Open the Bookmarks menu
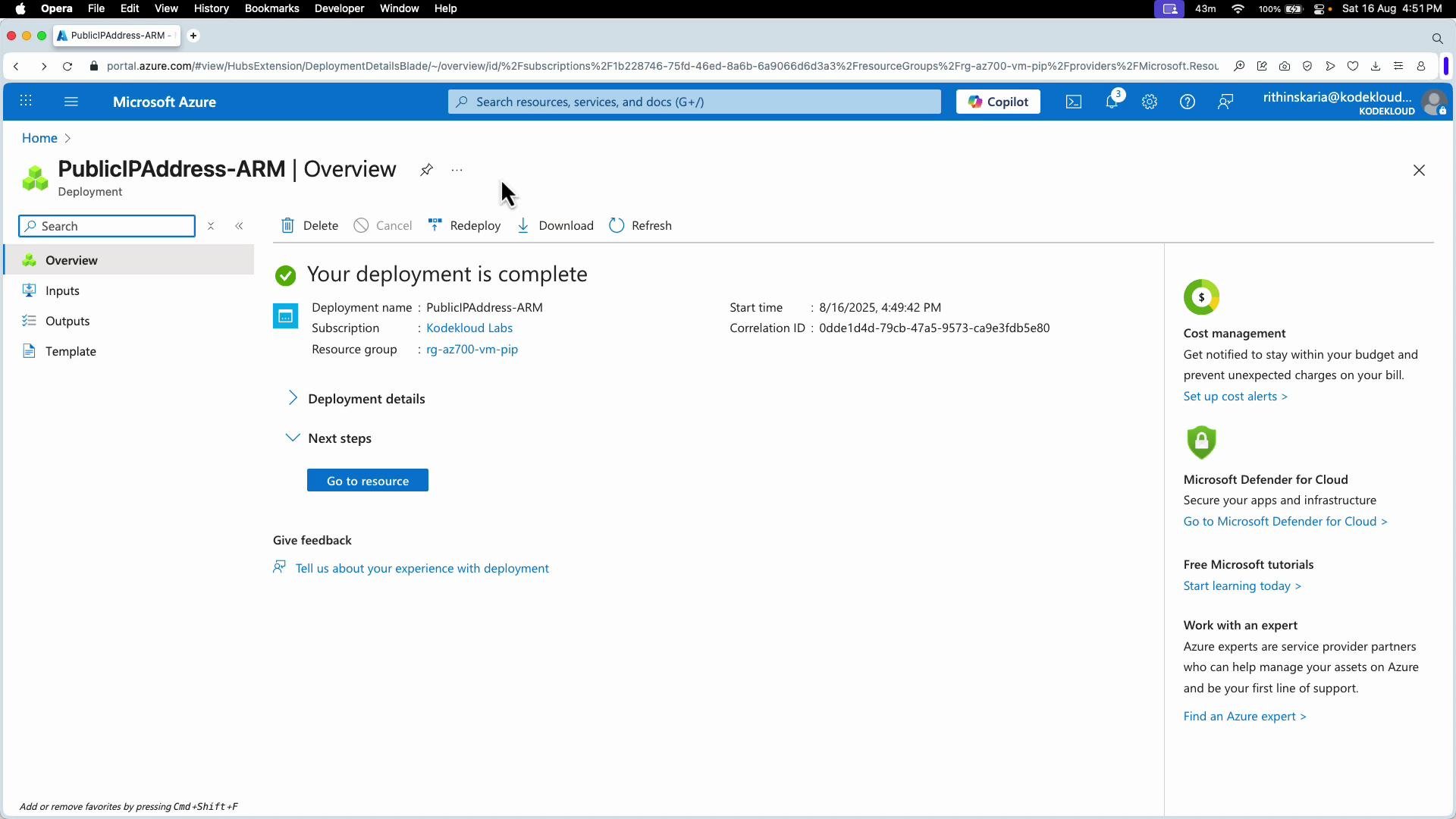1456x819 pixels. (271, 8)
